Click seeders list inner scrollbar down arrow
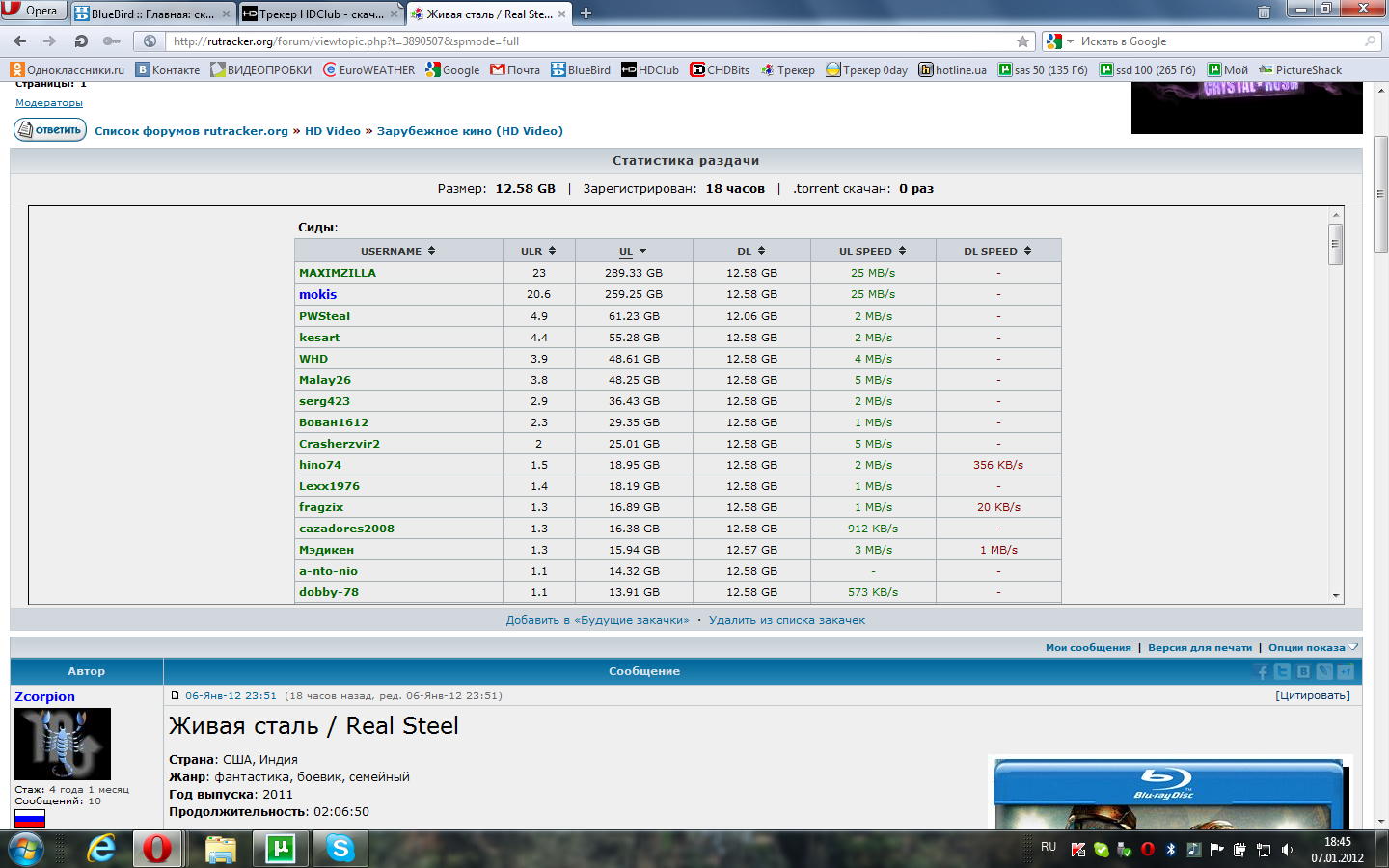Screen dimensions: 1389x868 tap(1336, 595)
